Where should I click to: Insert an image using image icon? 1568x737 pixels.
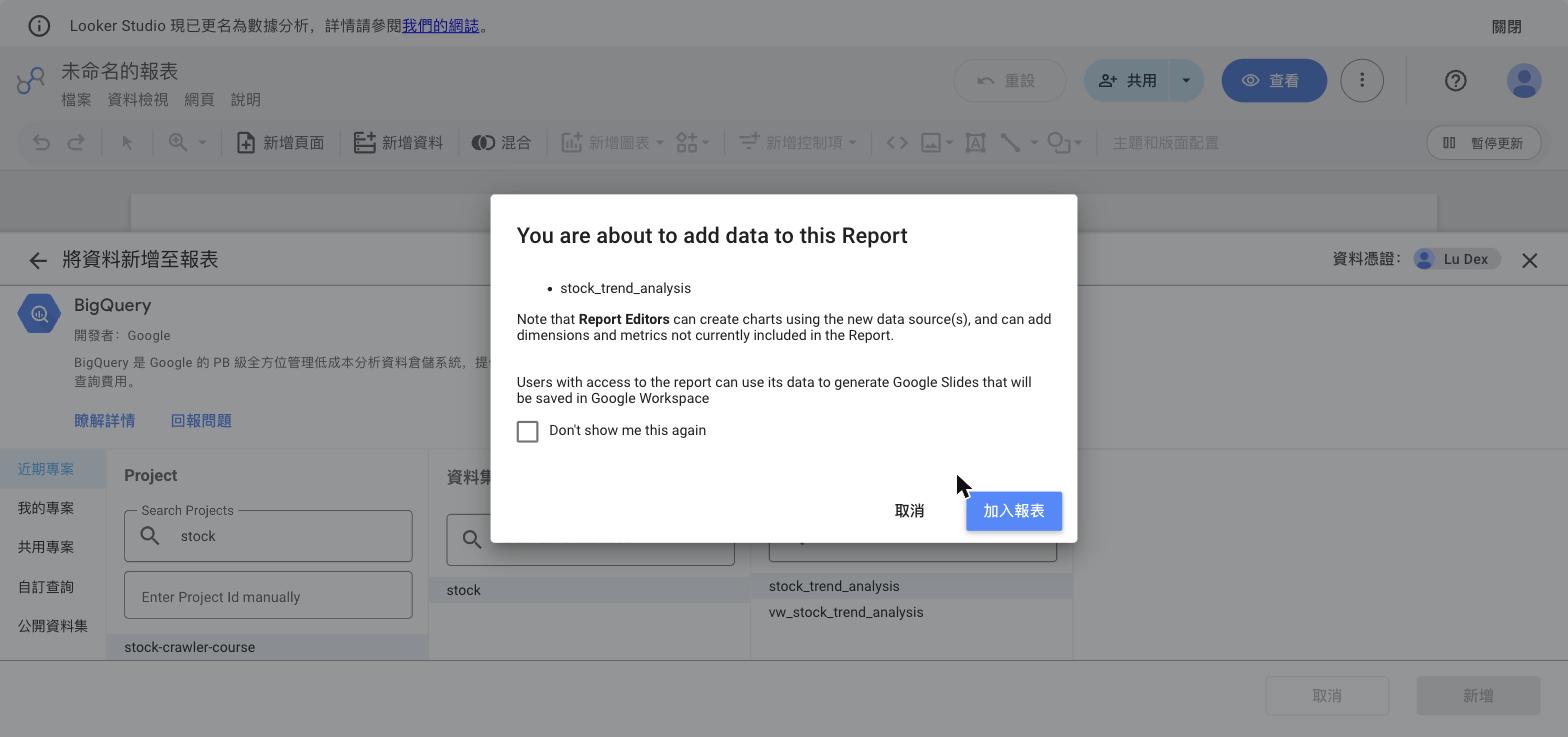(x=931, y=143)
